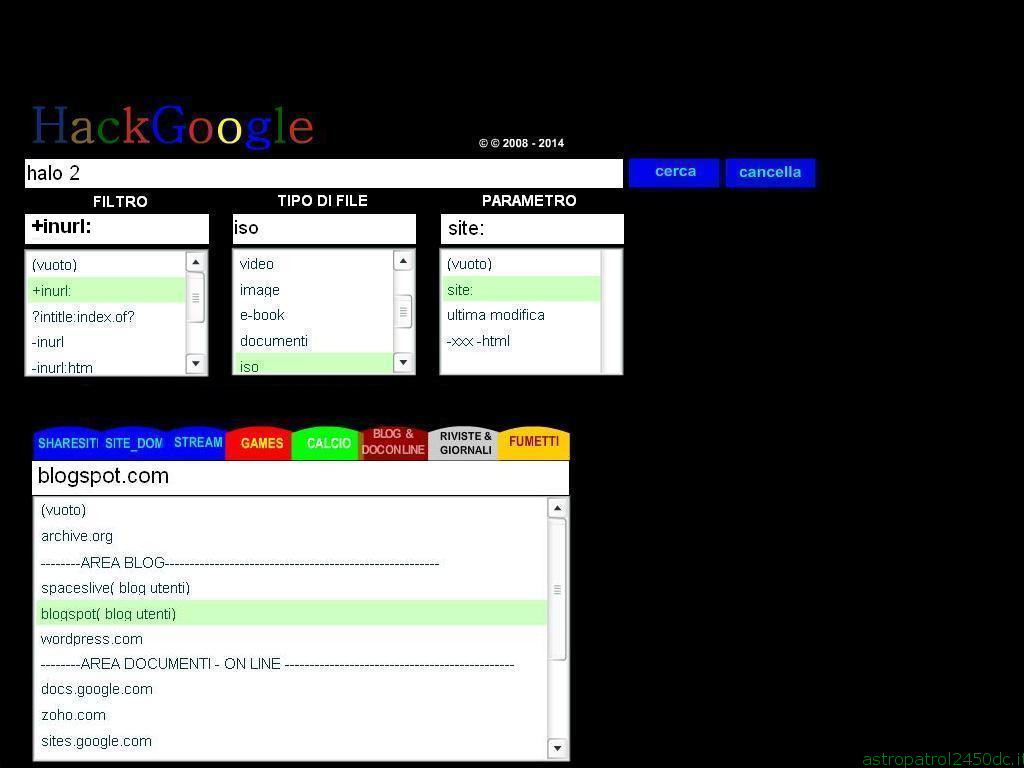Screen dimensions: 1024x768
Task: Select iso file type
Action: (314, 364)
